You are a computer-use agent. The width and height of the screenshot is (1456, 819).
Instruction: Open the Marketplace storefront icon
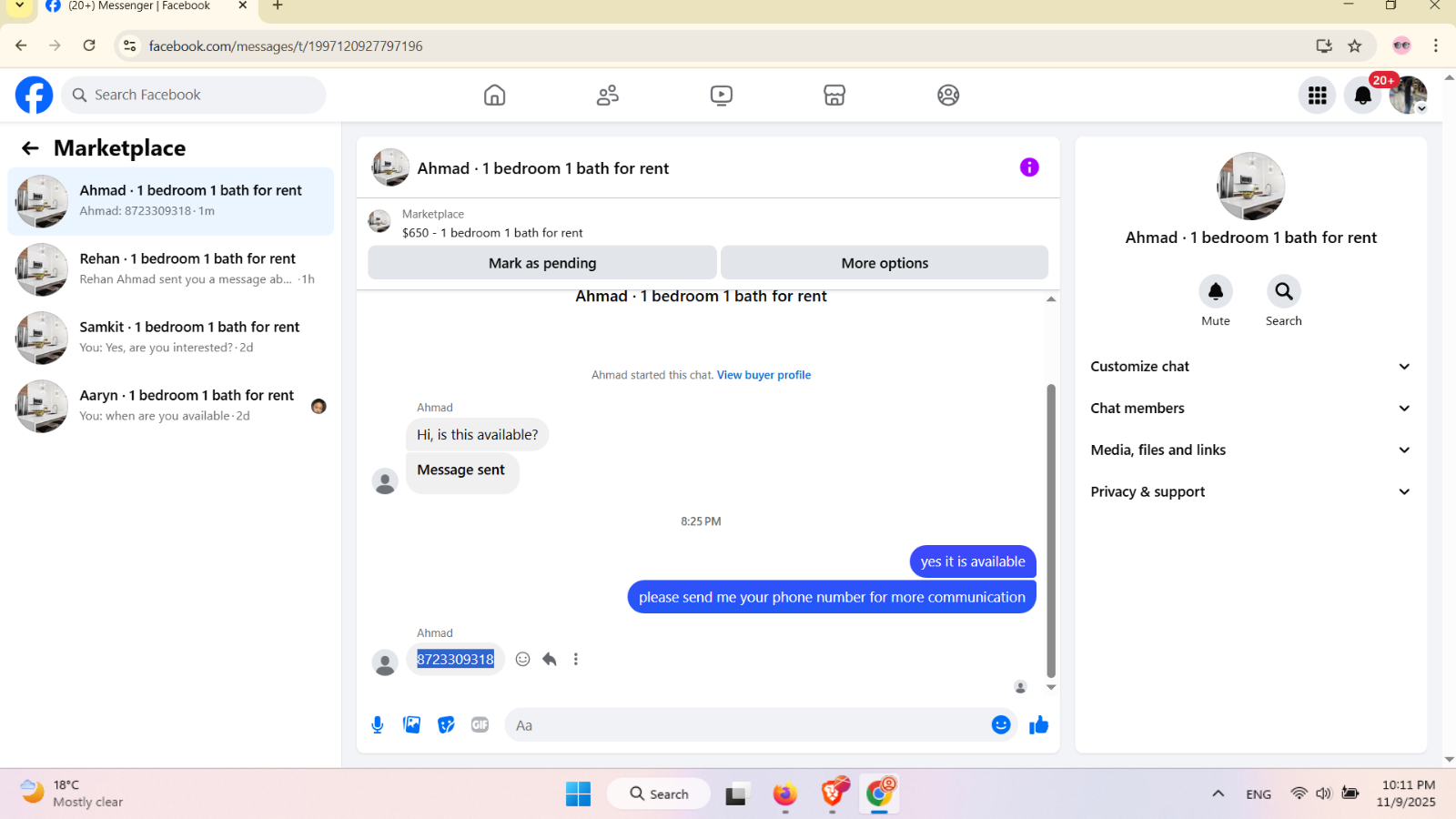point(834,95)
